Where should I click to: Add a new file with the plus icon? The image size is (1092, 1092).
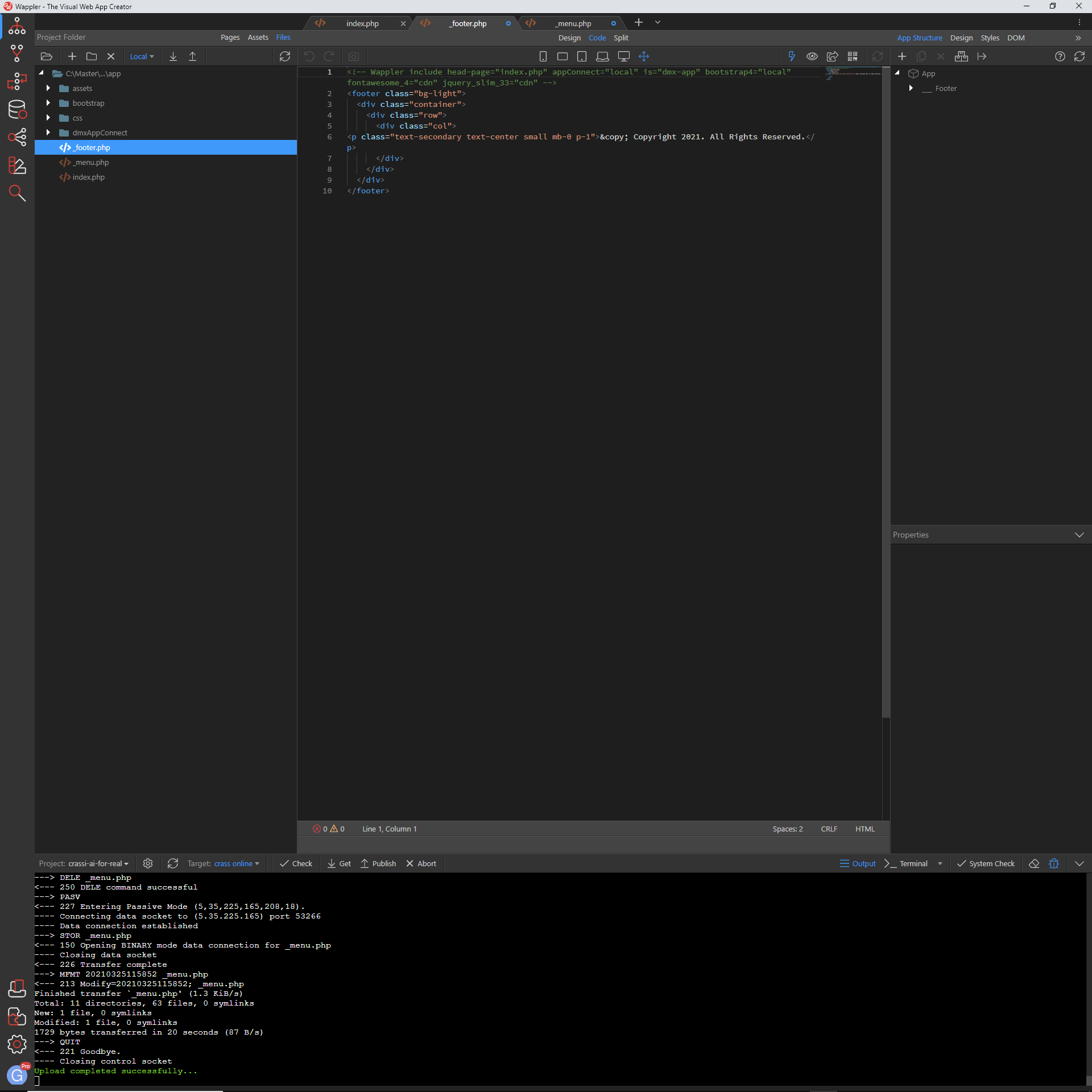(x=72, y=56)
